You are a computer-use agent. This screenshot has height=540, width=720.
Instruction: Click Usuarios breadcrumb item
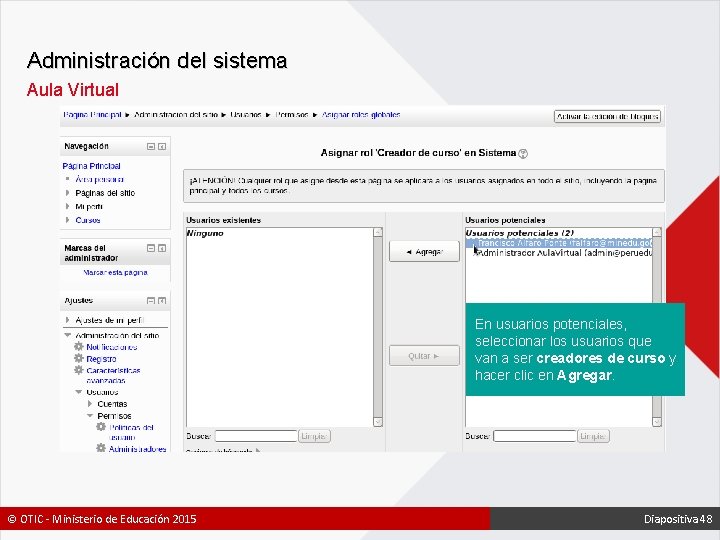246,115
